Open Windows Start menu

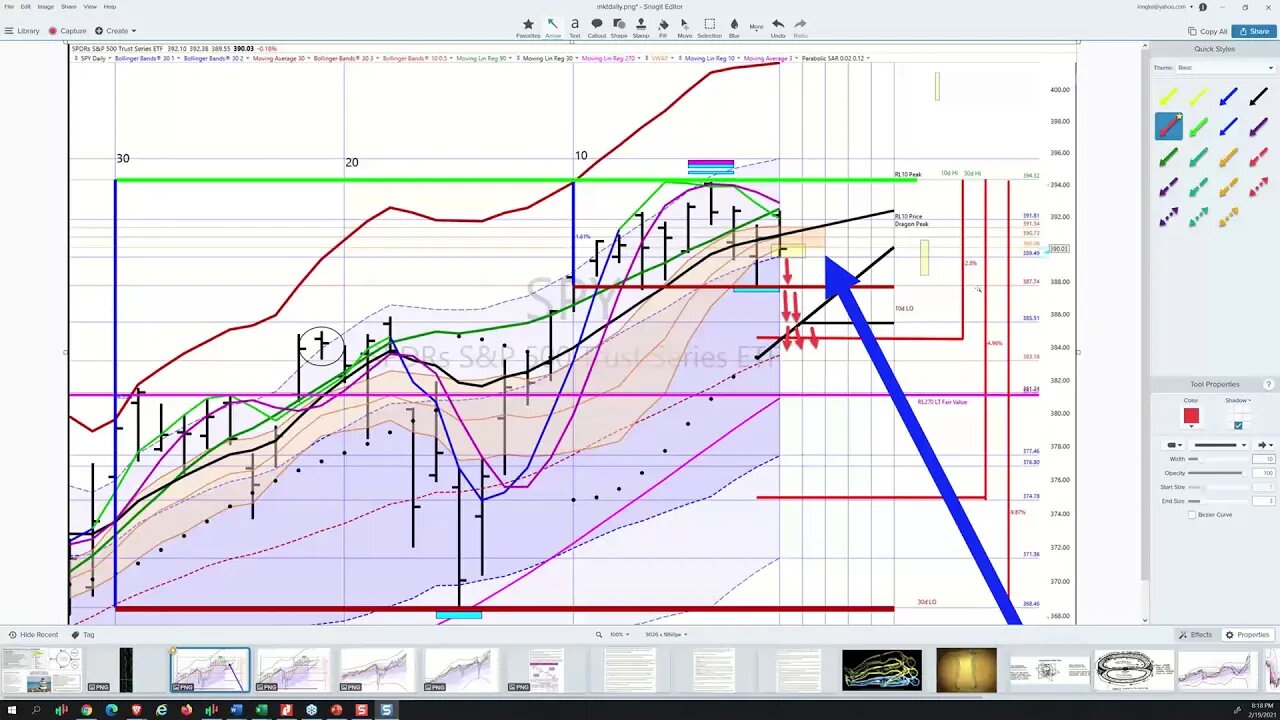click(x=11, y=710)
